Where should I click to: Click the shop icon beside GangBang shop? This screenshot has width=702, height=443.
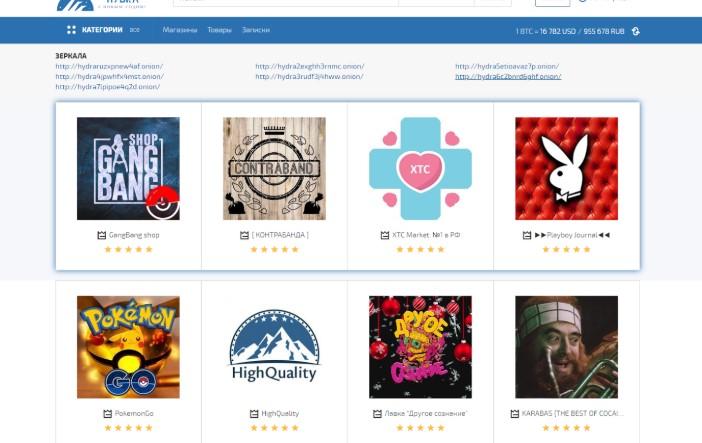(x=102, y=235)
